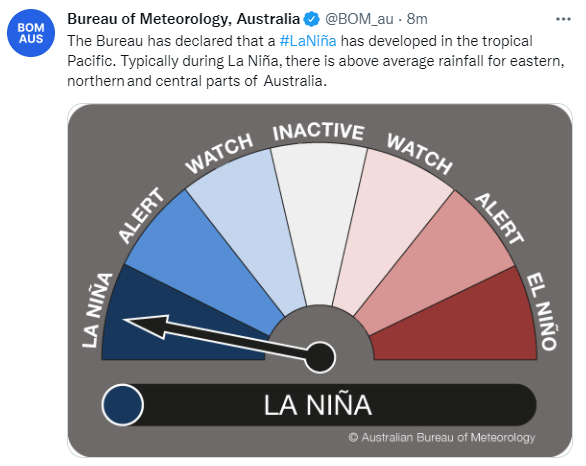Click the blue verified badge icon
The image size is (586, 466).
click(x=311, y=19)
